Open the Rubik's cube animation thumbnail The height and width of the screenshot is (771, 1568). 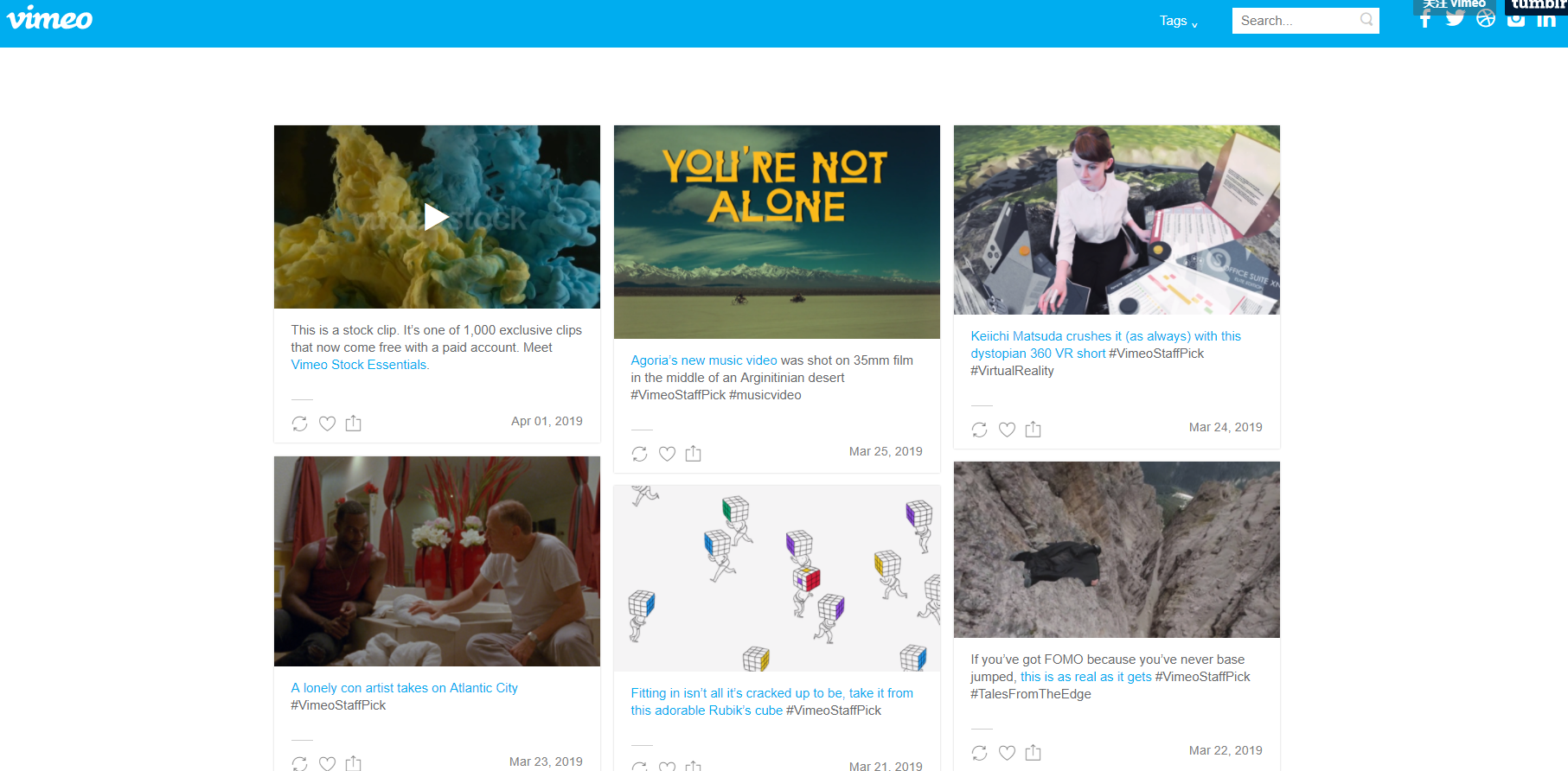(776, 577)
